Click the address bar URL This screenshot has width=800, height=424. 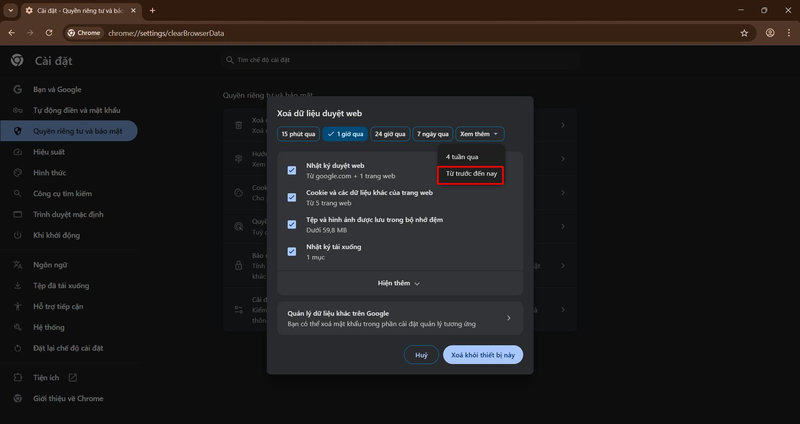tap(166, 33)
